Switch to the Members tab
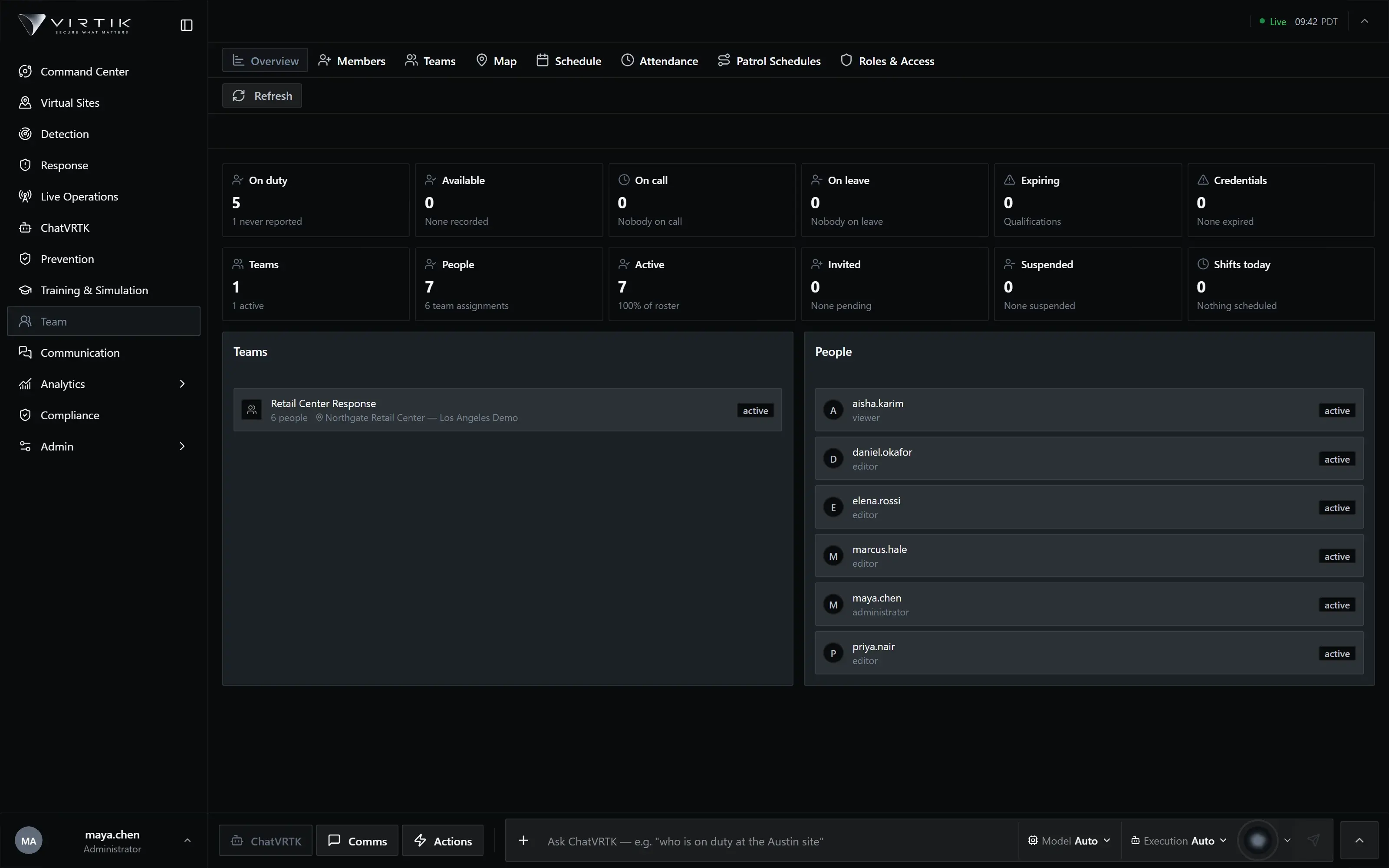The height and width of the screenshot is (868, 1389). pos(352,61)
